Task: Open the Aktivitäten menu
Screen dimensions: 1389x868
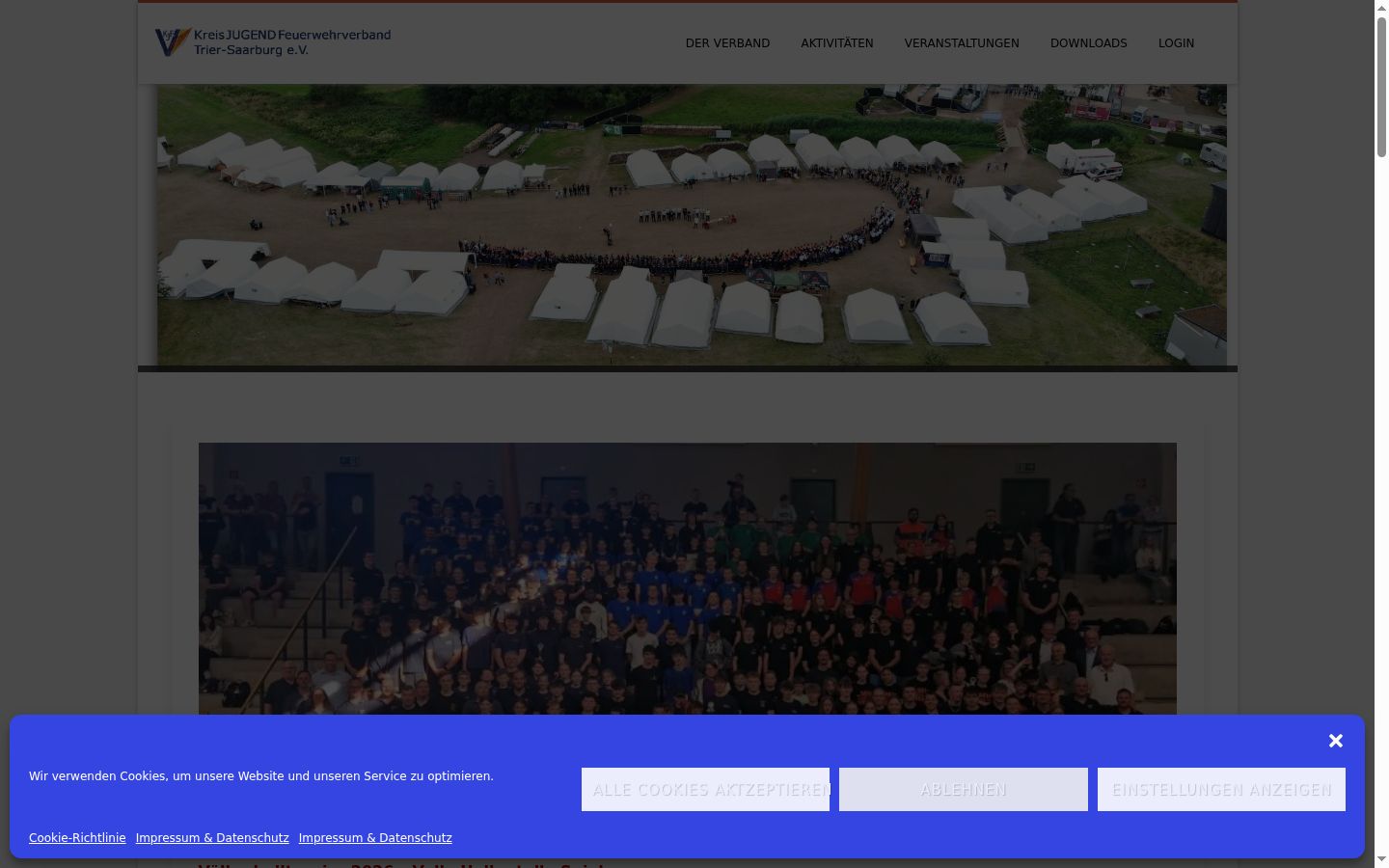Action: point(837,43)
